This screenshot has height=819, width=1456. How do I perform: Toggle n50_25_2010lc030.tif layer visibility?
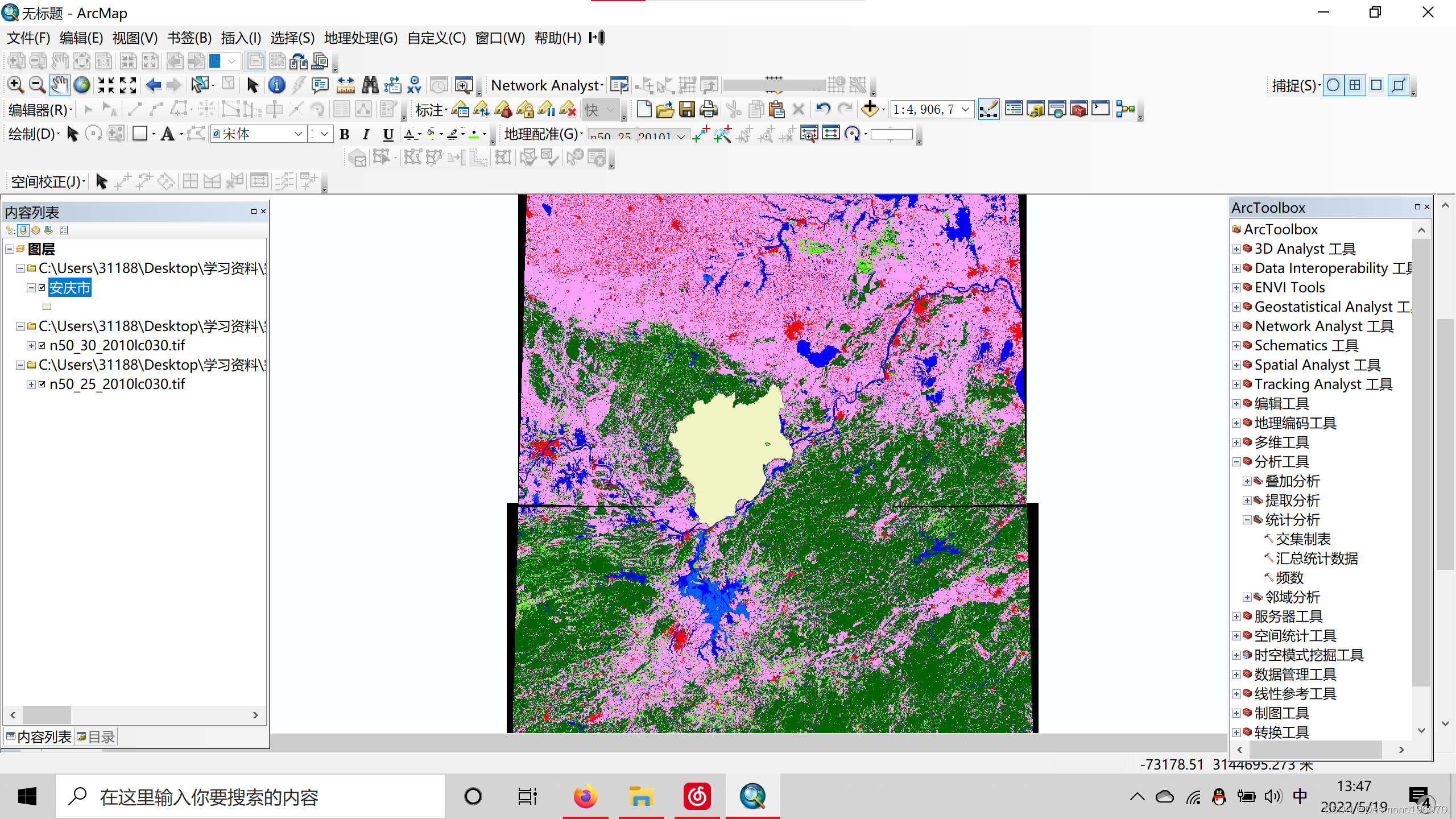click(42, 384)
